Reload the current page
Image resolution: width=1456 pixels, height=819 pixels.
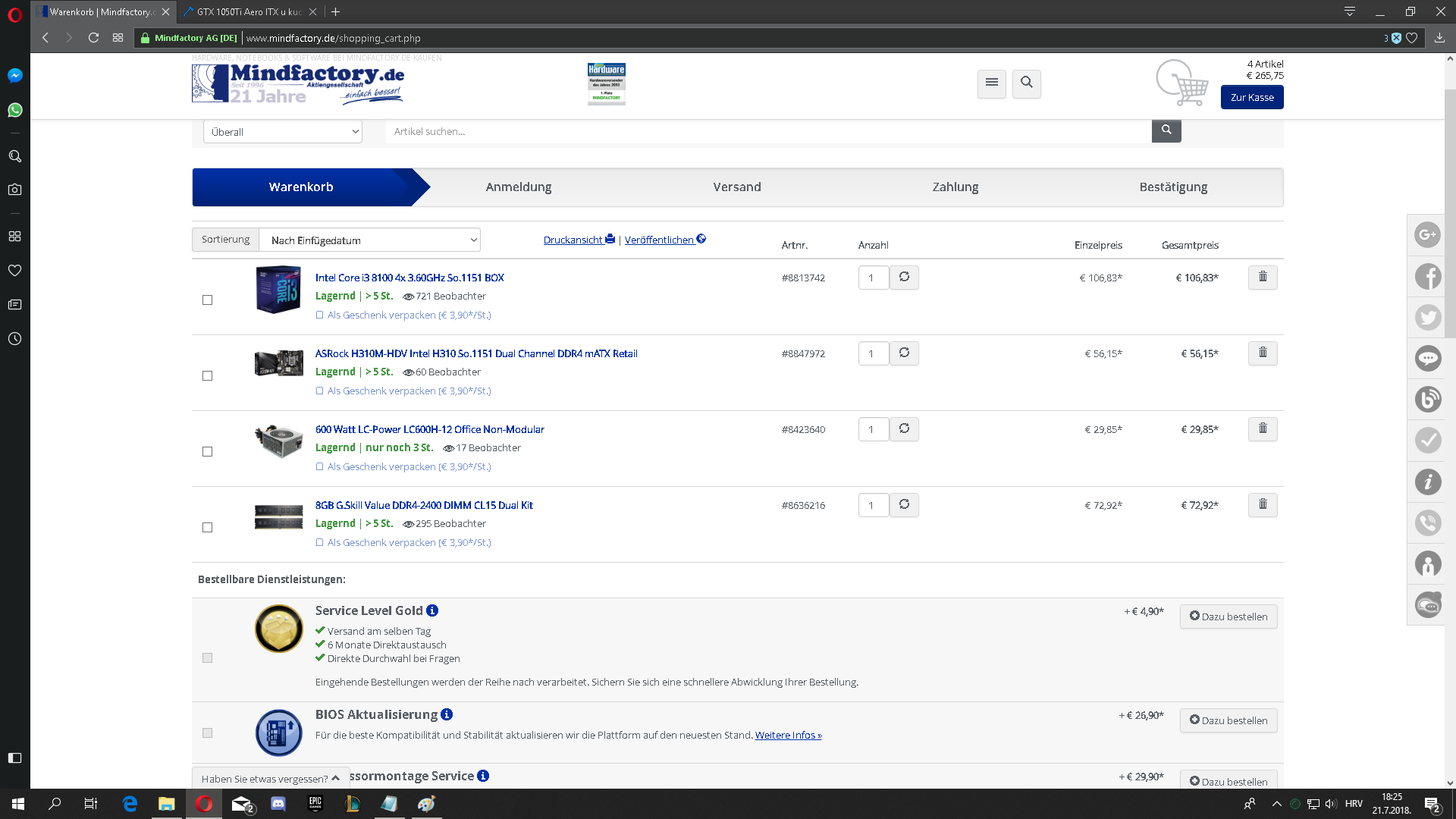(93, 38)
